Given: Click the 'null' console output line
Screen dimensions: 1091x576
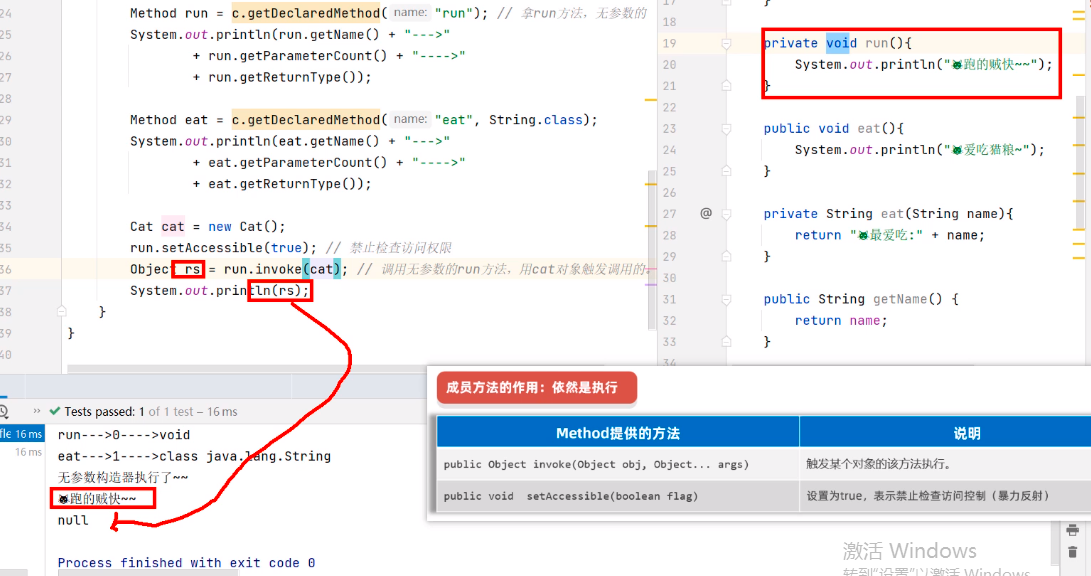Looking at the screenshot, I should (x=73, y=520).
